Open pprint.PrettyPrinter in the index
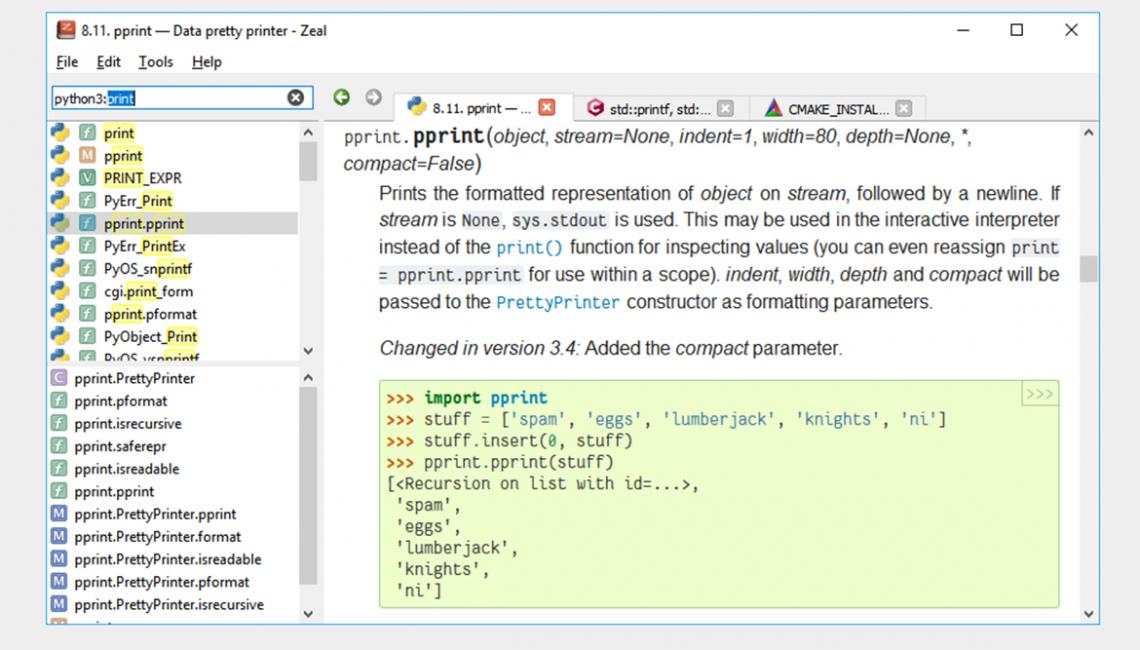This screenshot has height=650, width=1140. [x=173, y=378]
